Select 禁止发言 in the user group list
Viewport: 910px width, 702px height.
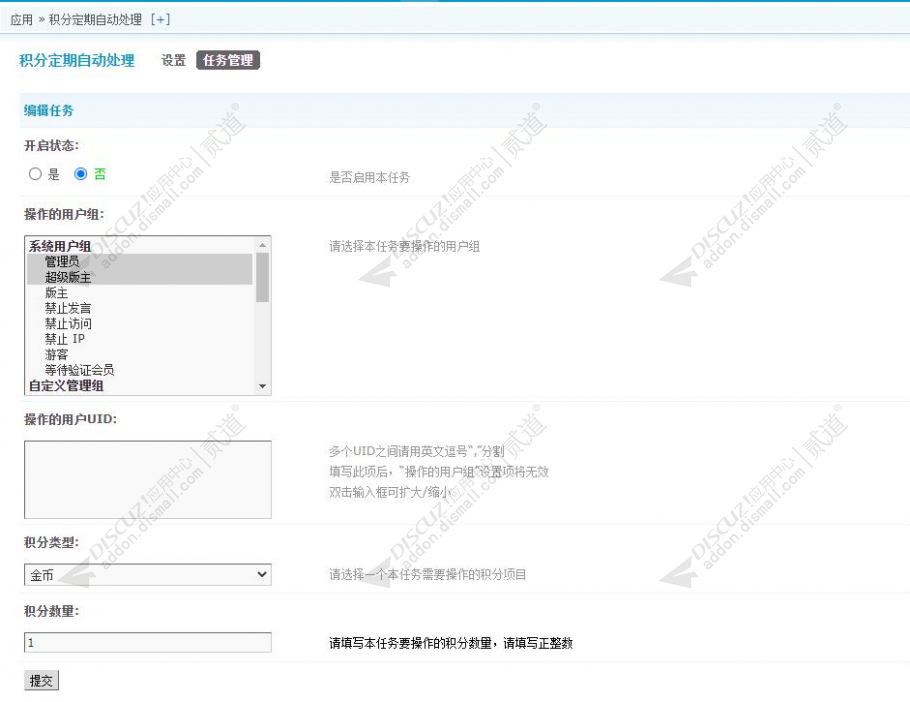[139, 308]
